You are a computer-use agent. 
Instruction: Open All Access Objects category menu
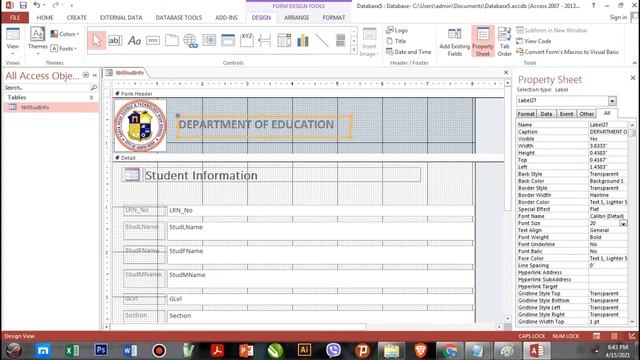(86, 75)
